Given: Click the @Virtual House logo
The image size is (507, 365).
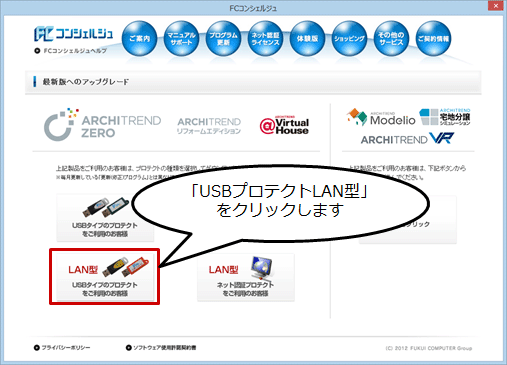Looking at the screenshot, I should coord(284,125).
